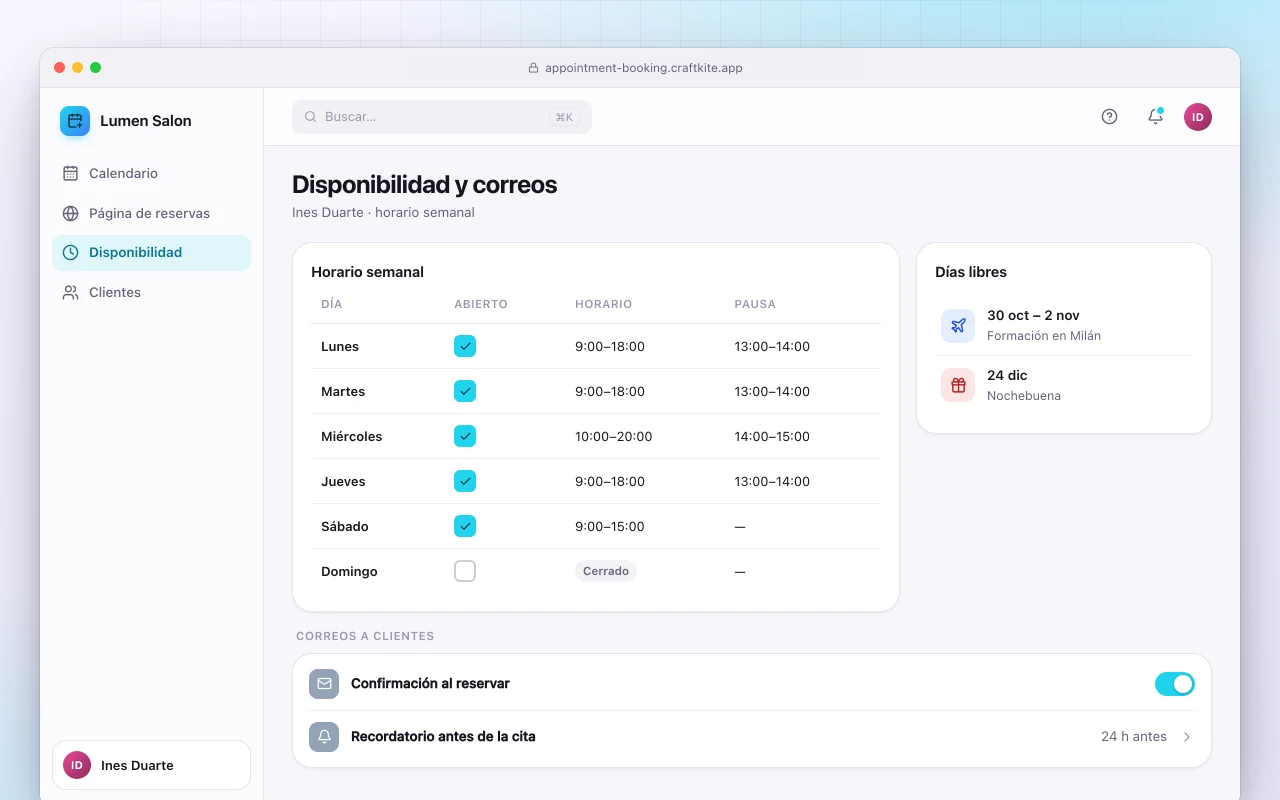Viewport: 1280px width, 800px height.
Task: Click the ID avatar in top bar
Action: click(1198, 117)
